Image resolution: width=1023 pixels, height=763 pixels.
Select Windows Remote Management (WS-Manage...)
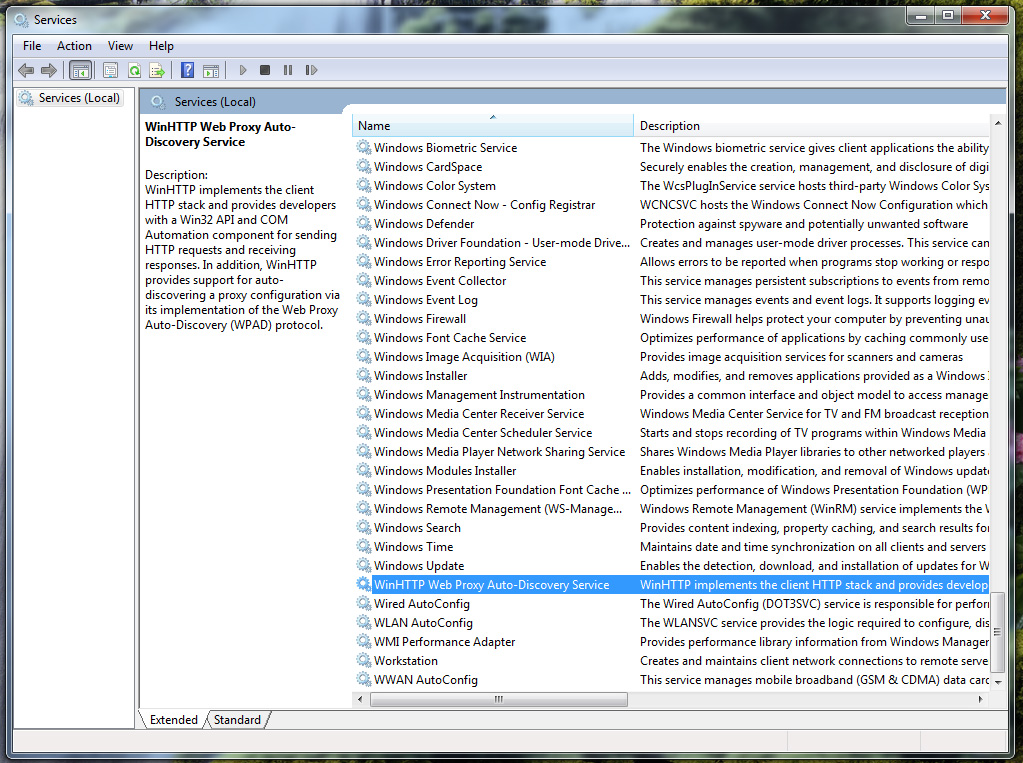point(671,508)
